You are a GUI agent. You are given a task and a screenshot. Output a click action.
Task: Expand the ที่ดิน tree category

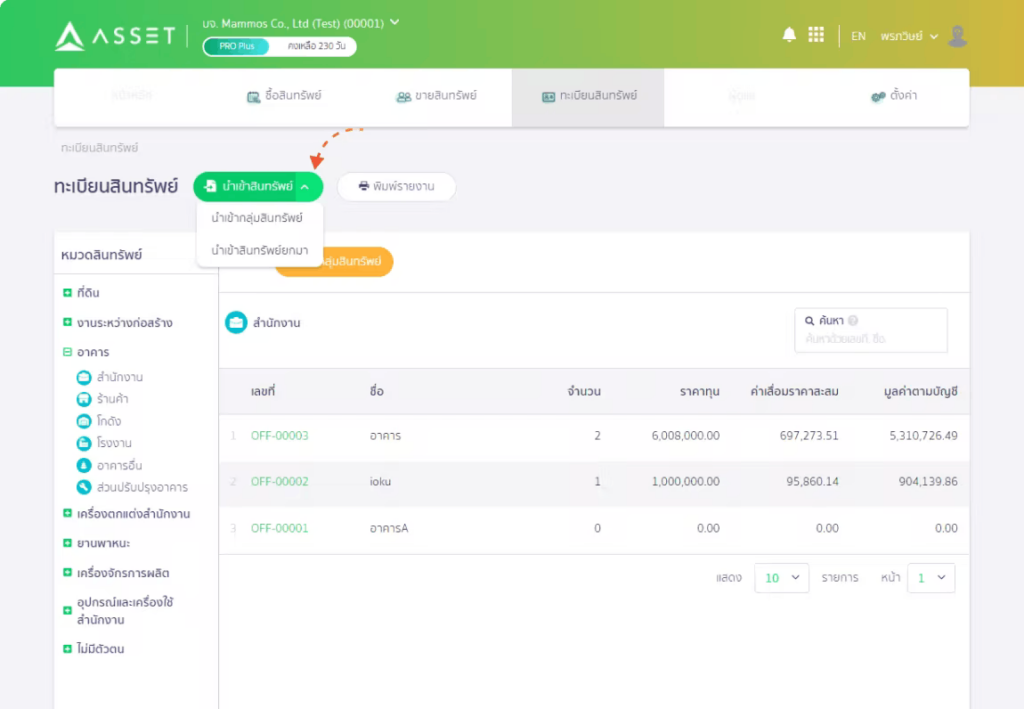(67, 292)
